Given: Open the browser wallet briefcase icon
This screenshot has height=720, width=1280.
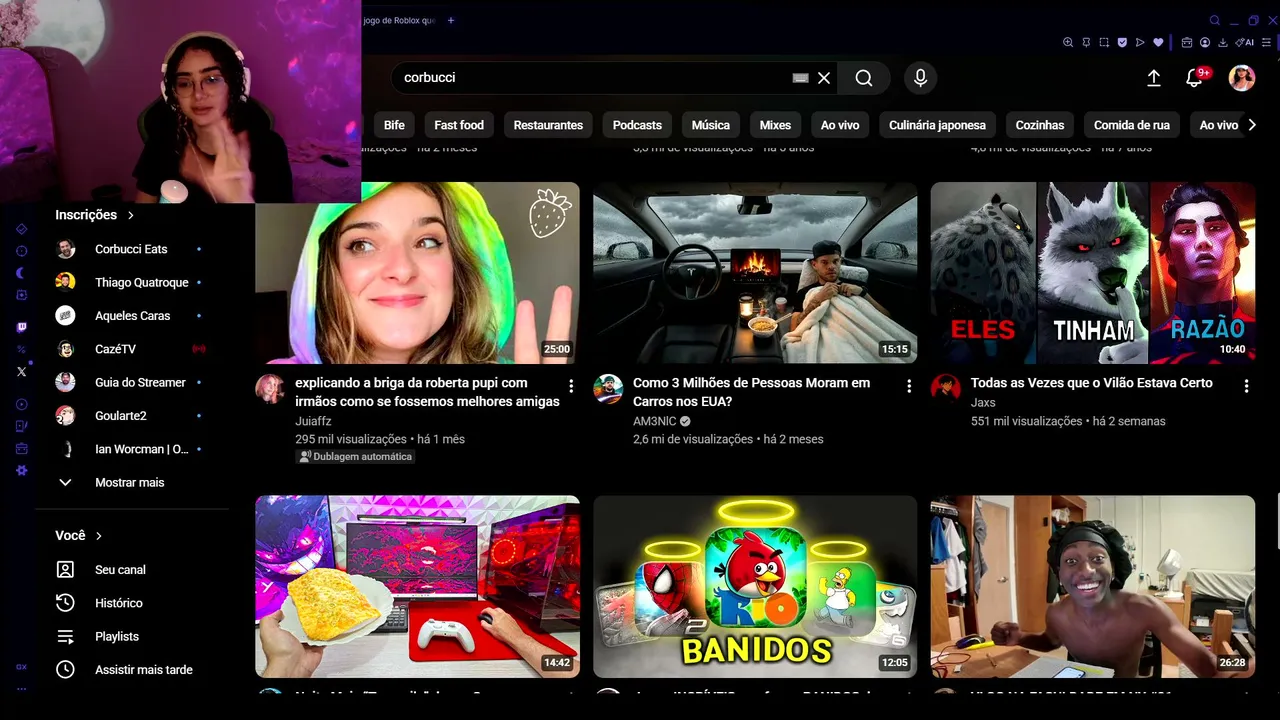Looking at the screenshot, I should pos(1187,43).
